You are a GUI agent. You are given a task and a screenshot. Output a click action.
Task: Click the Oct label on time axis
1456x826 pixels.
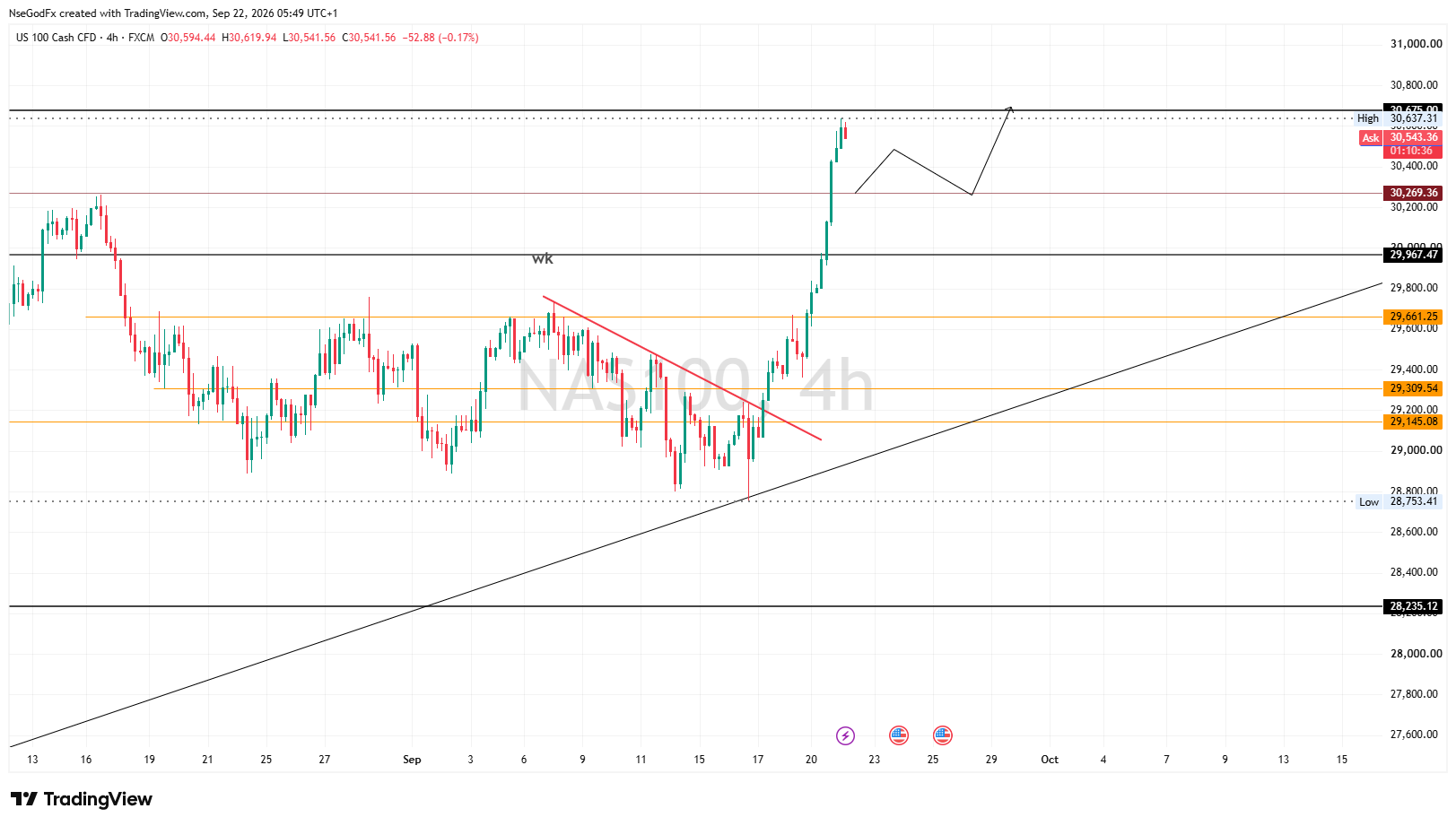(x=1050, y=760)
